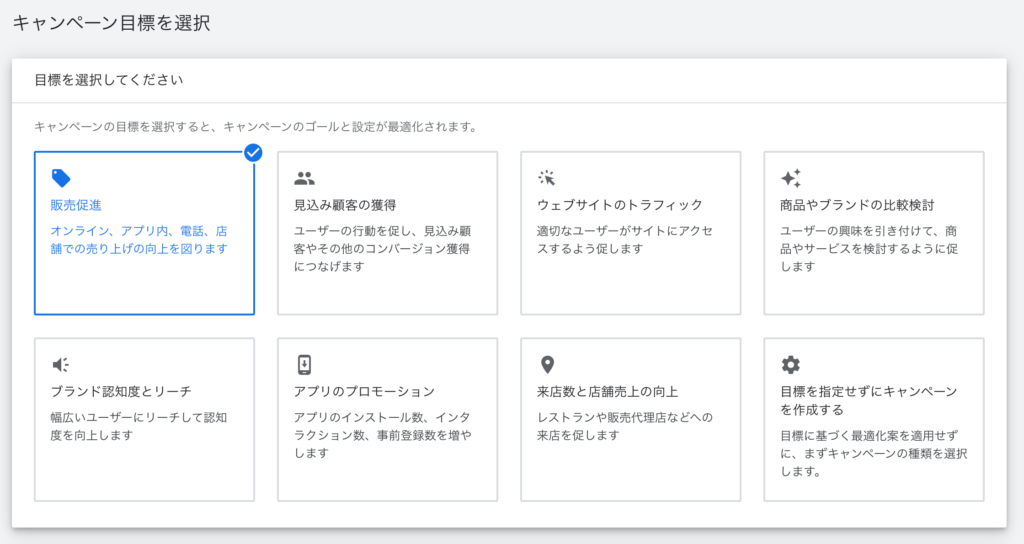This screenshot has height=544, width=1024.
Task: Click the app install description text アプリのインストール数
Action: [x=382, y=435]
